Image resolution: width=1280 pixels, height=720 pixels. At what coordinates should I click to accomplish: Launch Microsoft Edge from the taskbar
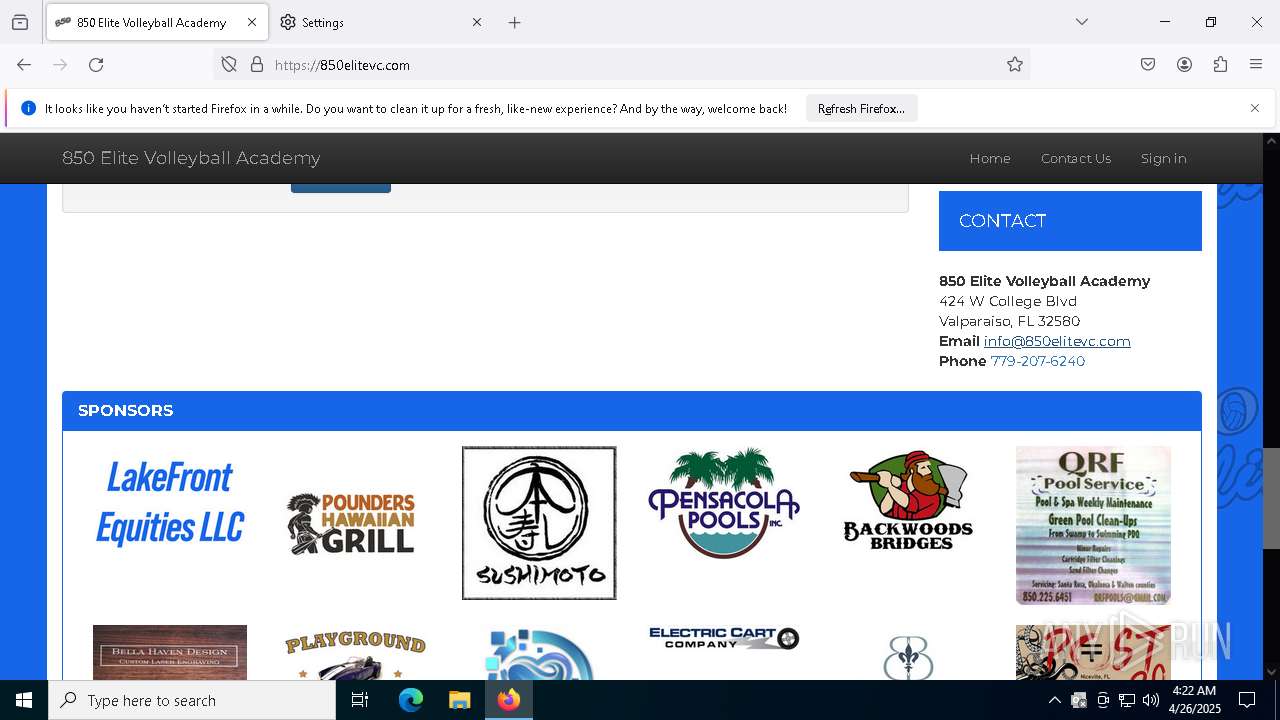(410, 700)
